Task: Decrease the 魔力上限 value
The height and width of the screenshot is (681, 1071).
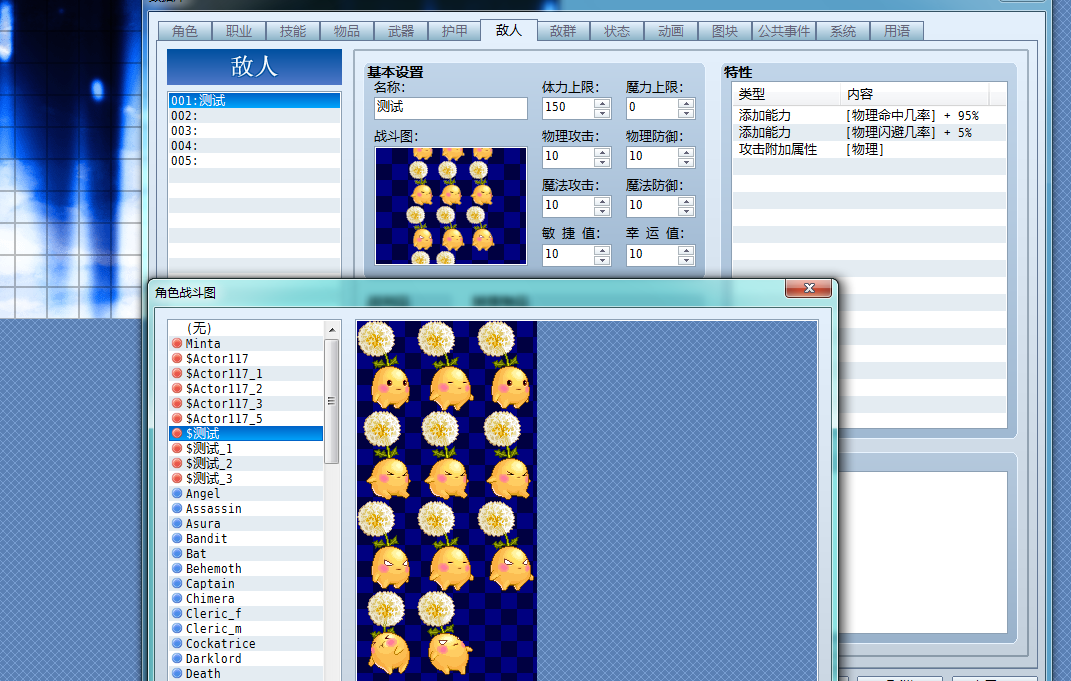Action: pos(686,113)
